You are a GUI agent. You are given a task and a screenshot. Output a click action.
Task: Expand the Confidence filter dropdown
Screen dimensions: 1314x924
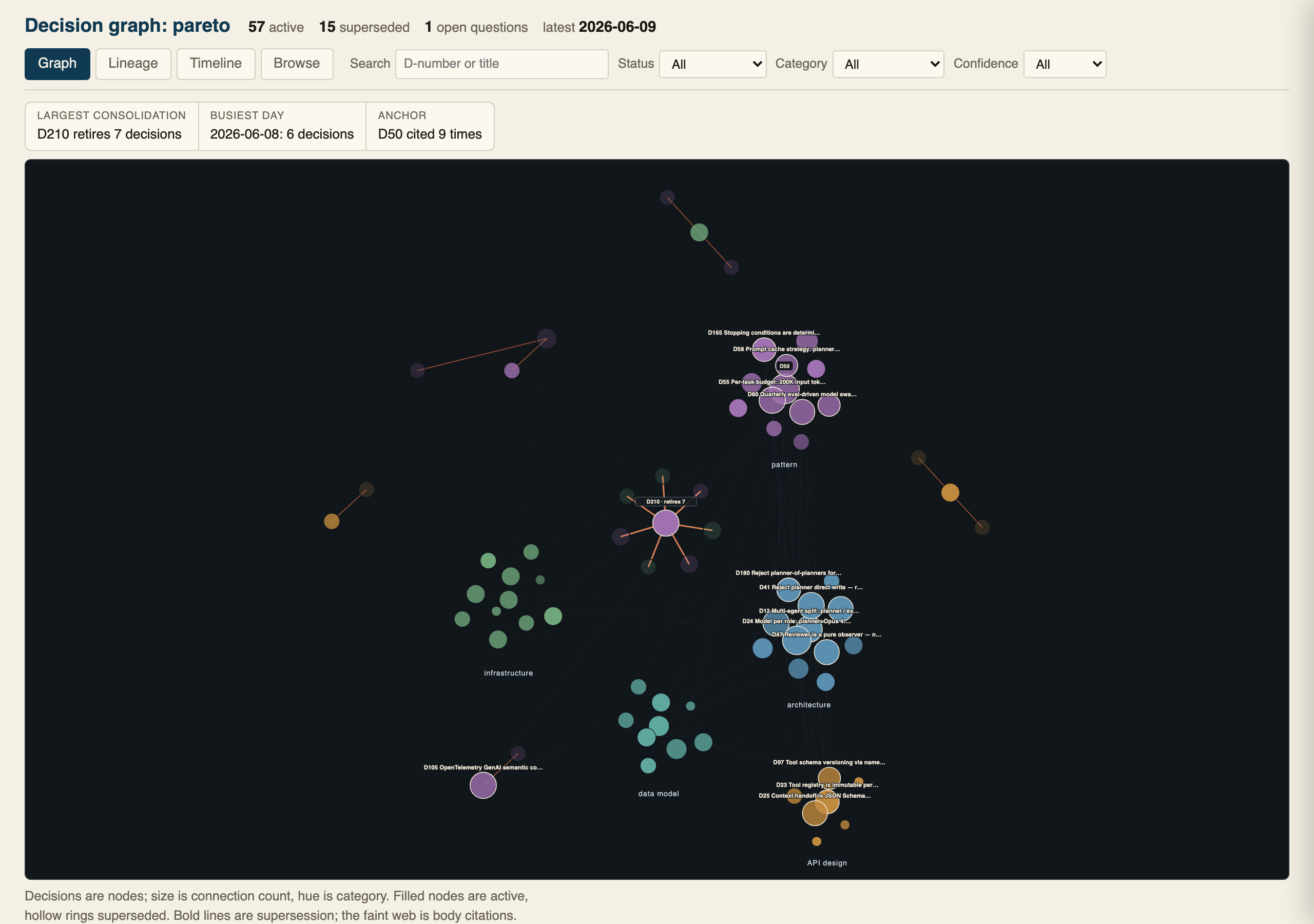click(x=1065, y=64)
